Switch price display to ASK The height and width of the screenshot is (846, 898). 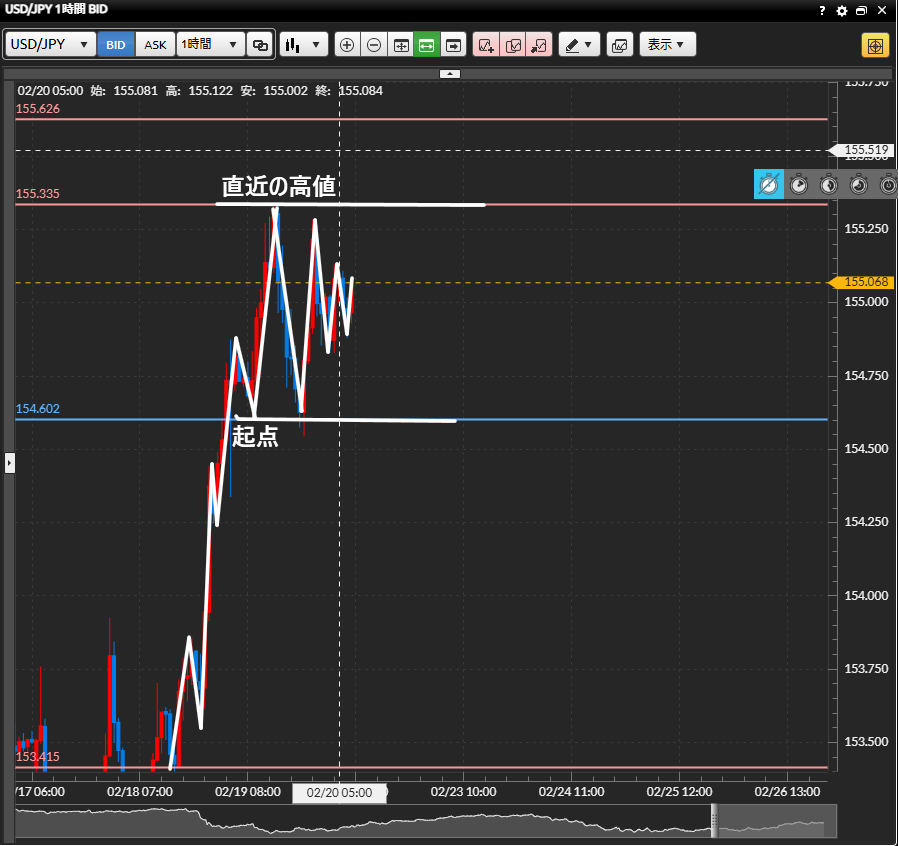(155, 45)
